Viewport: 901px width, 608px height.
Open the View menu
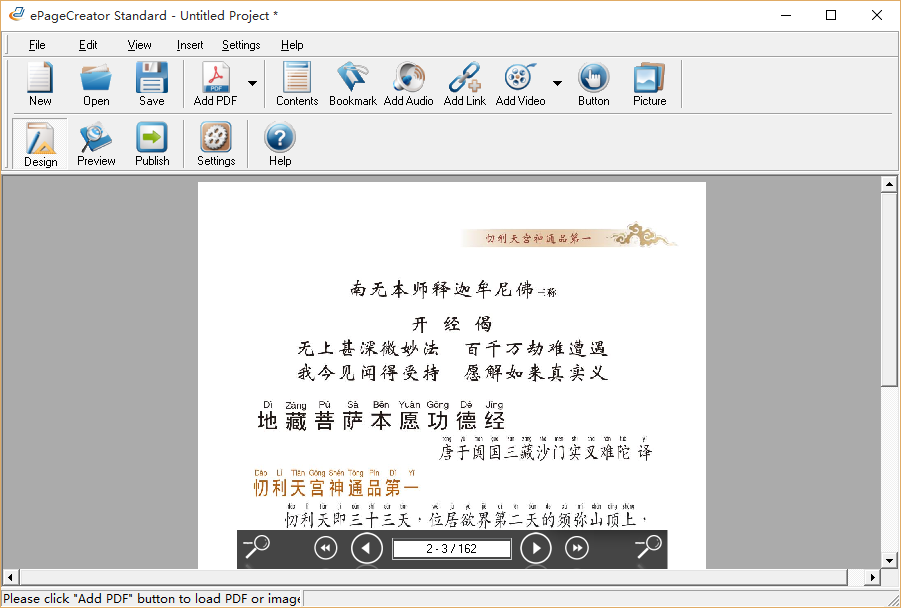click(139, 45)
